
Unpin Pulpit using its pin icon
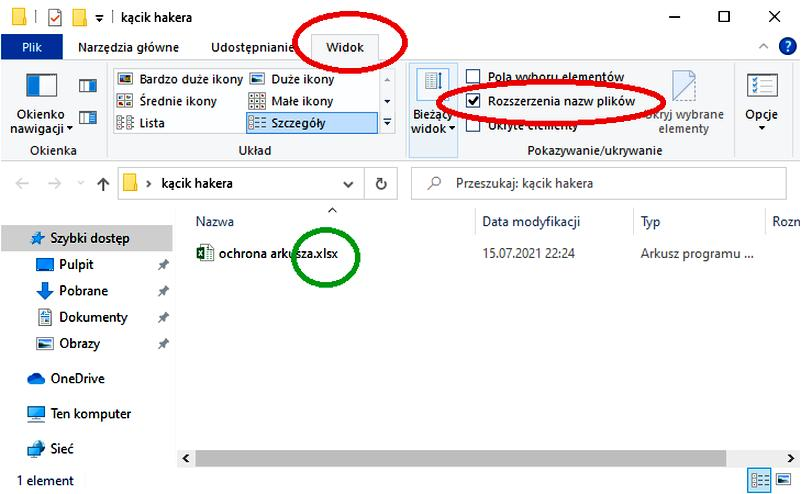pyautogui.click(x=163, y=265)
